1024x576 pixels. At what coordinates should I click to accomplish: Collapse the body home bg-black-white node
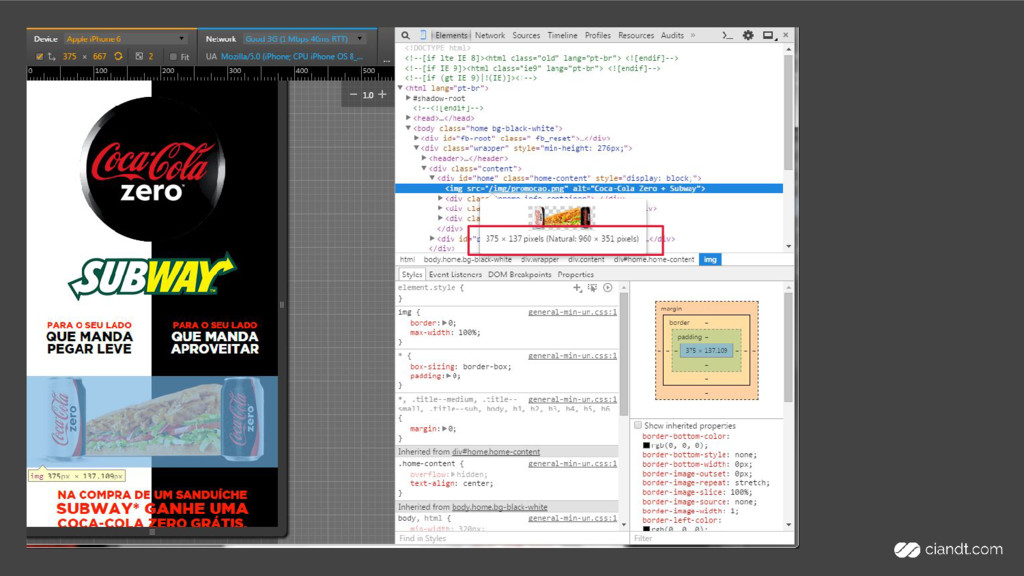[408, 128]
